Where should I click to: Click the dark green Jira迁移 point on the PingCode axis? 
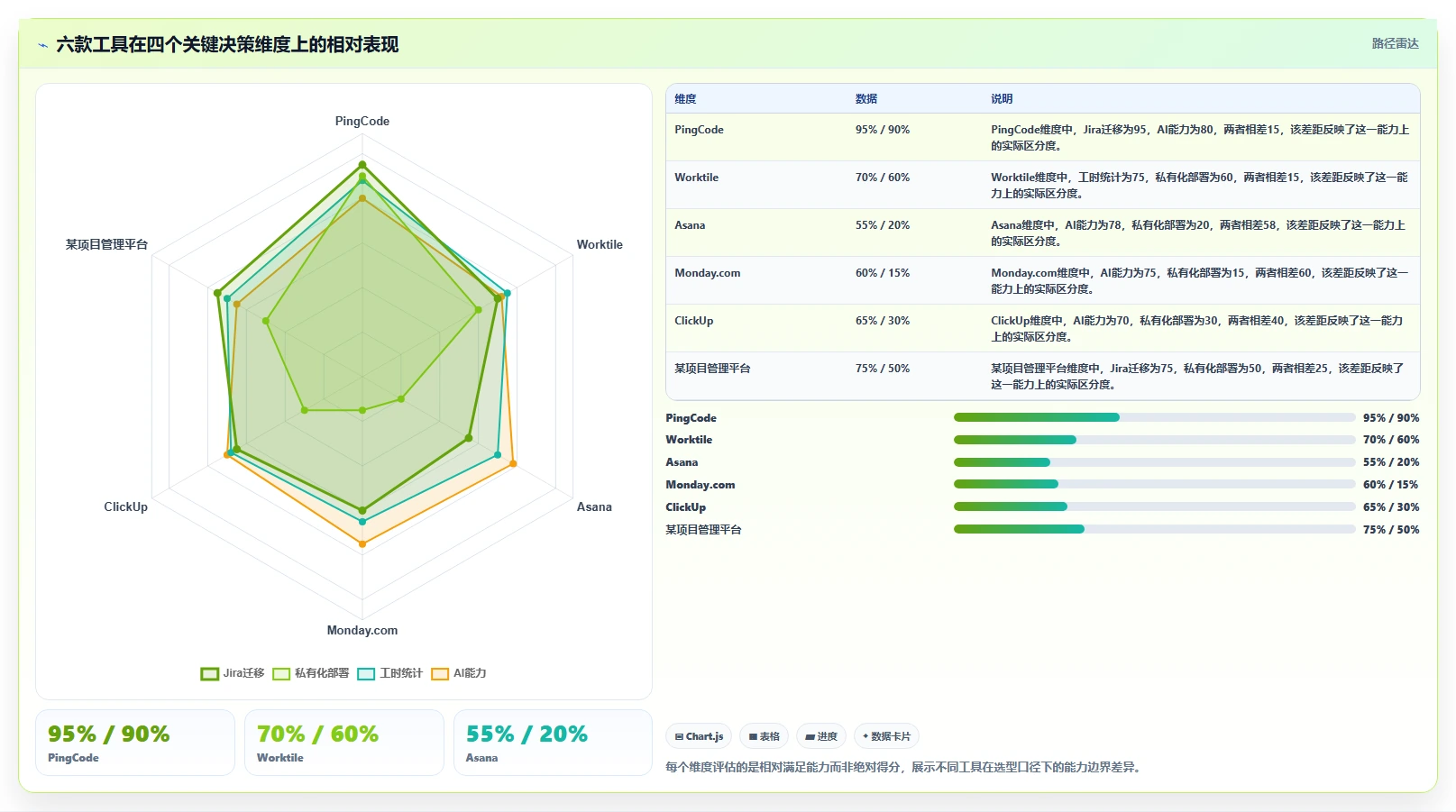(x=362, y=164)
